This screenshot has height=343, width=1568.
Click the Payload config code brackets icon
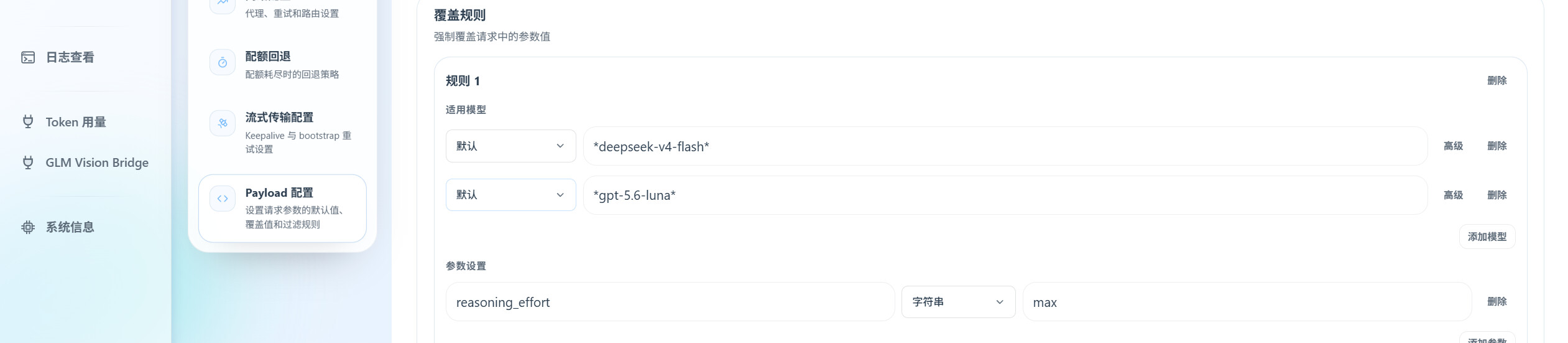click(223, 199)
